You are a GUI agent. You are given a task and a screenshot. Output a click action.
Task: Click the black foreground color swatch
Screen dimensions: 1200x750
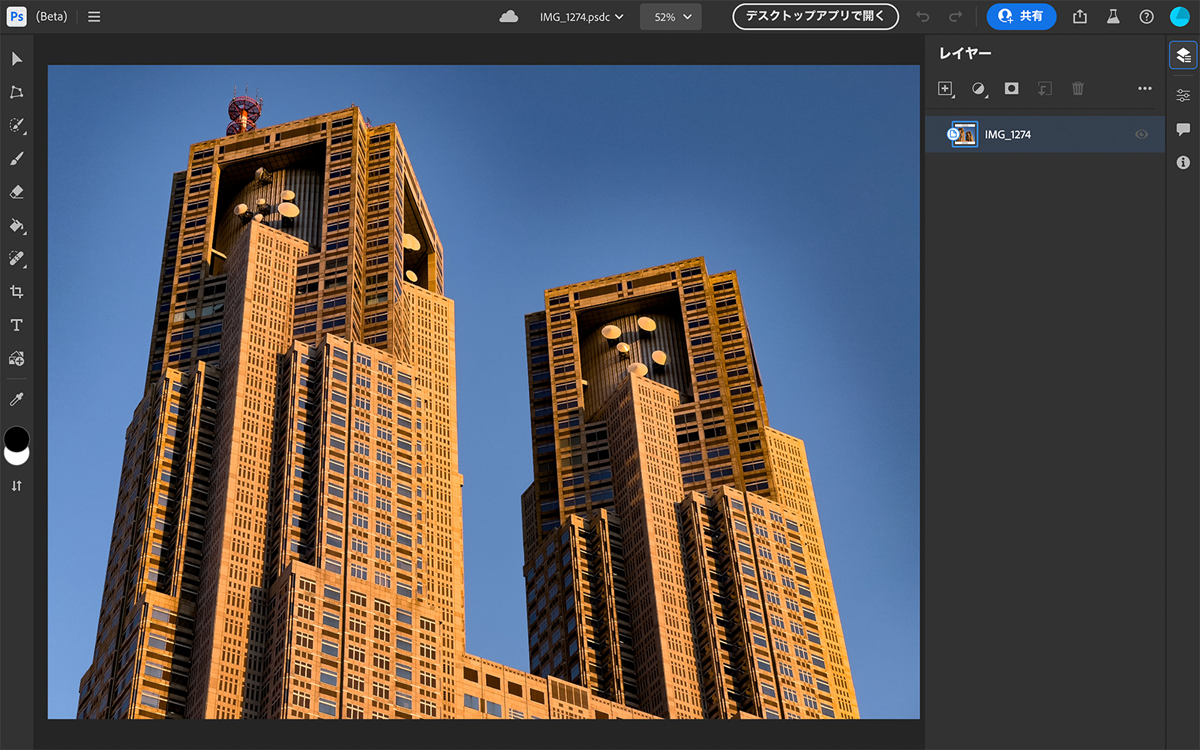(x=17, y=437)
